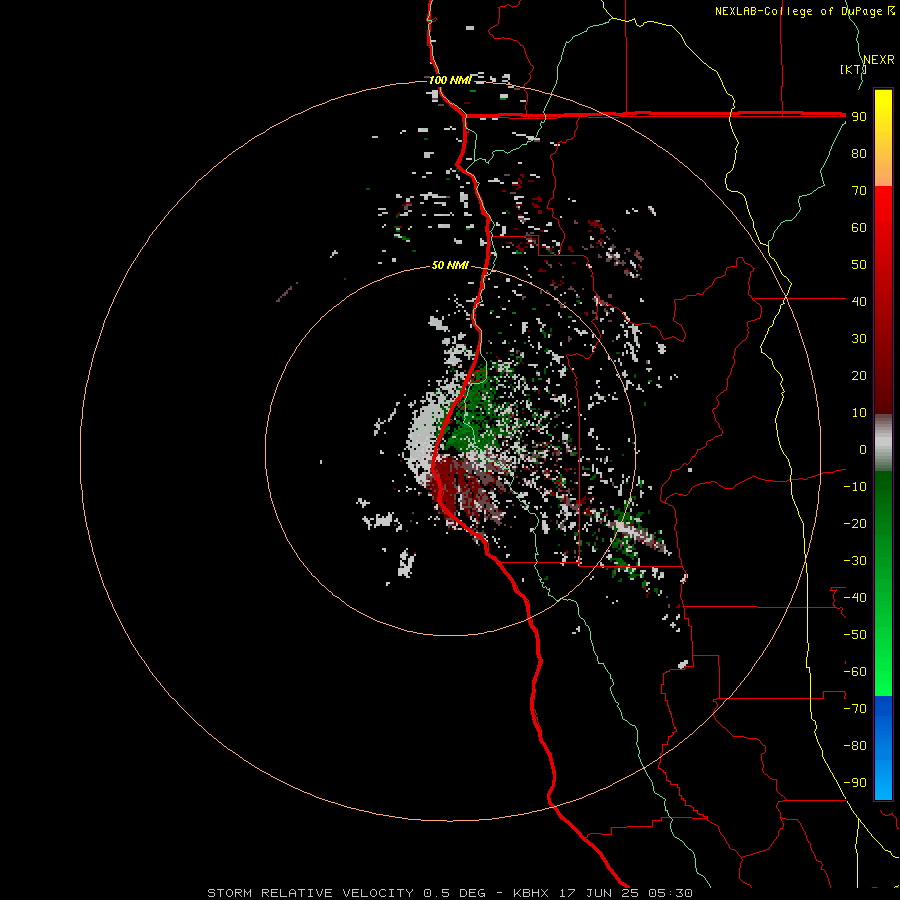900x900 pixels.
Task: Click the positive 50 scale value
Action: pos(859,265)
